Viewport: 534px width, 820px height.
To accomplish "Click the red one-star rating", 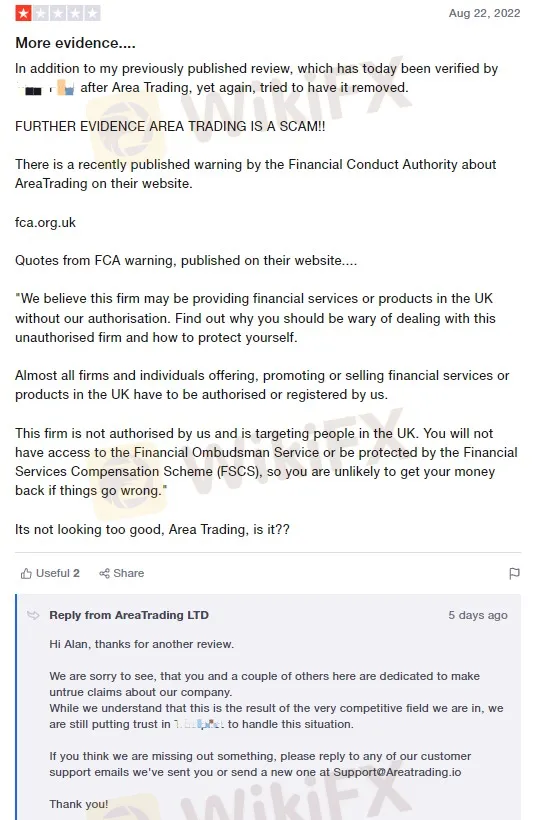I will pos(23,13).
